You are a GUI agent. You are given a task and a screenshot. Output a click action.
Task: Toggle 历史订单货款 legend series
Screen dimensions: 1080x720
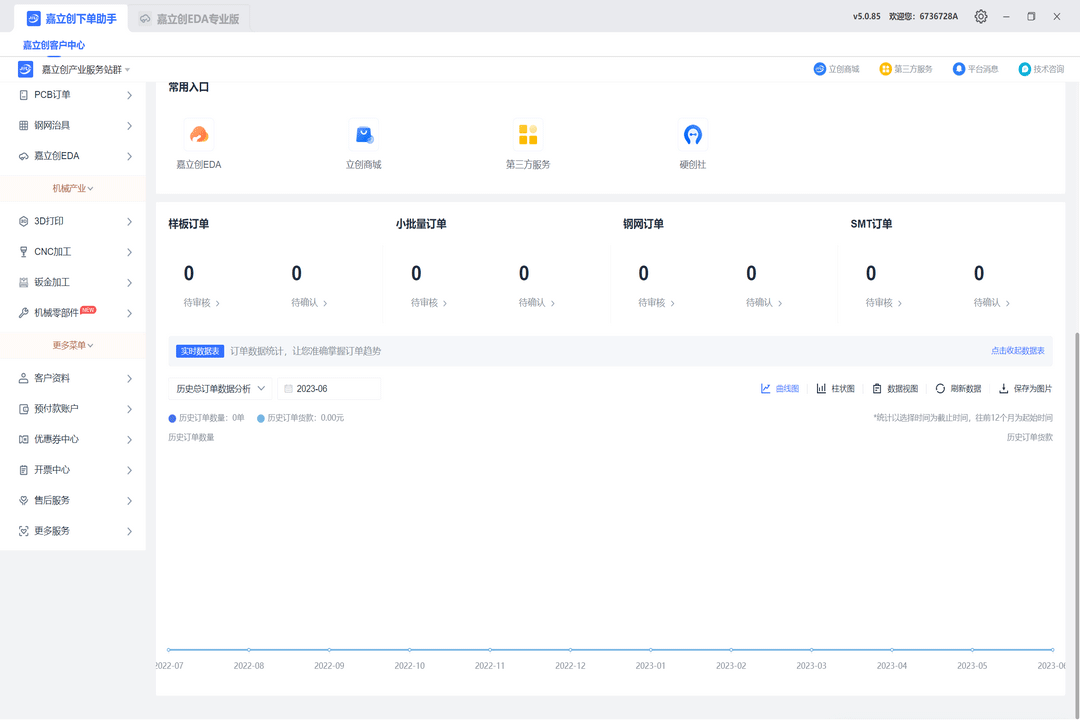pyautogui.click(x=300, y=418)
